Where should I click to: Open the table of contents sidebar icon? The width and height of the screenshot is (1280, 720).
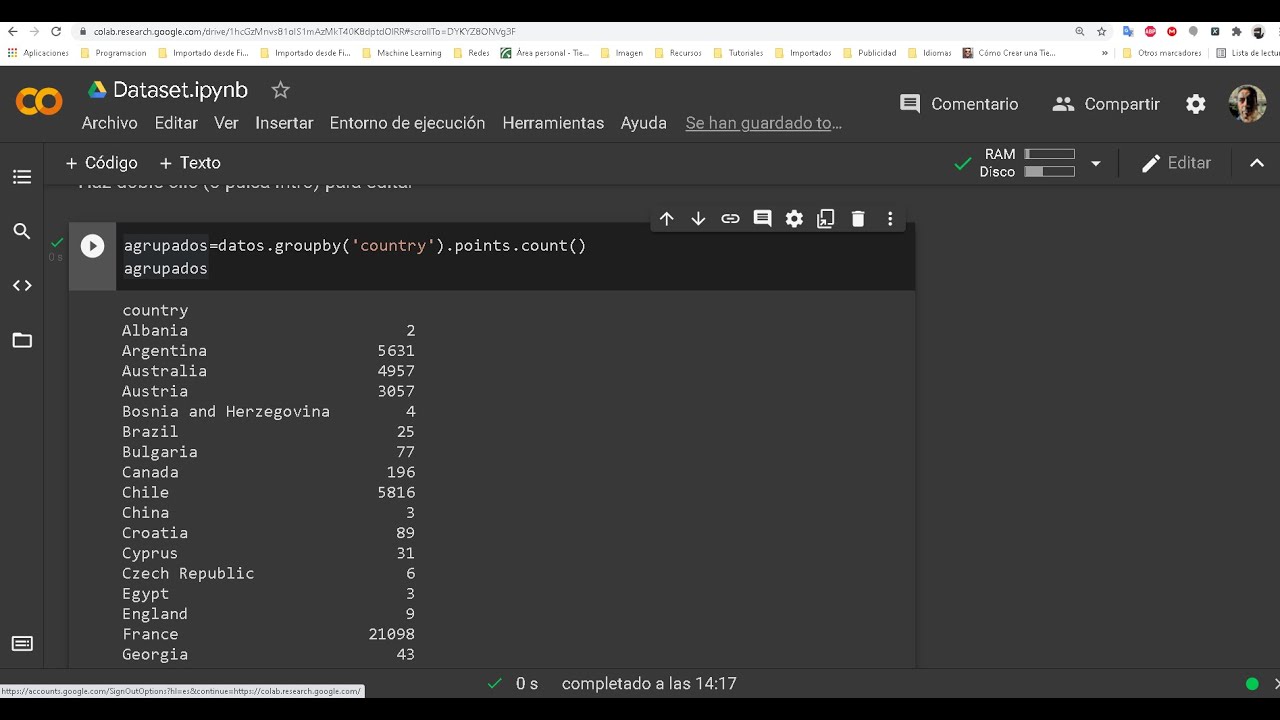tap(22, 177)
